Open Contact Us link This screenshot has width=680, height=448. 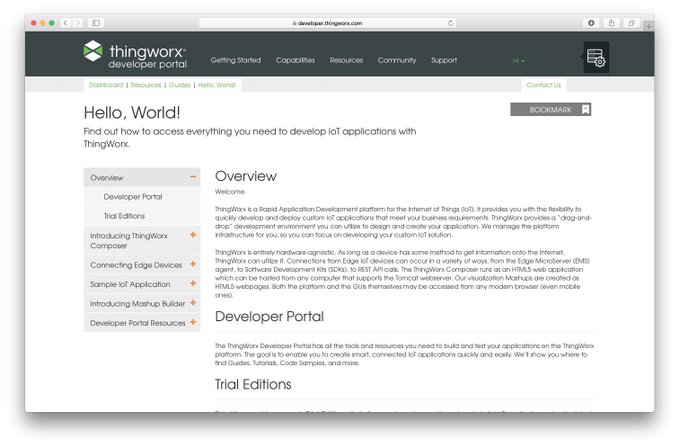point(543,85)
